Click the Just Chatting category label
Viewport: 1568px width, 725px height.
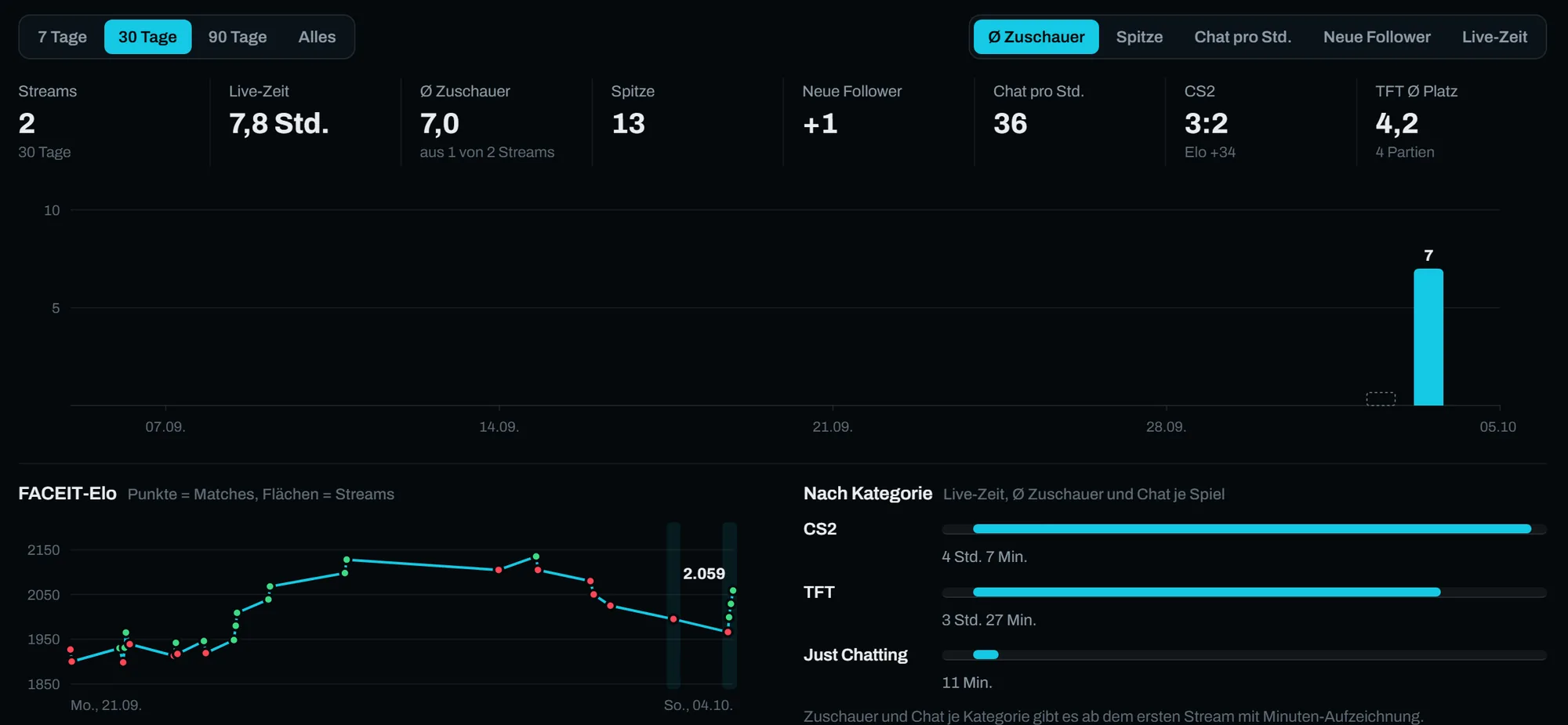[855, 654]
